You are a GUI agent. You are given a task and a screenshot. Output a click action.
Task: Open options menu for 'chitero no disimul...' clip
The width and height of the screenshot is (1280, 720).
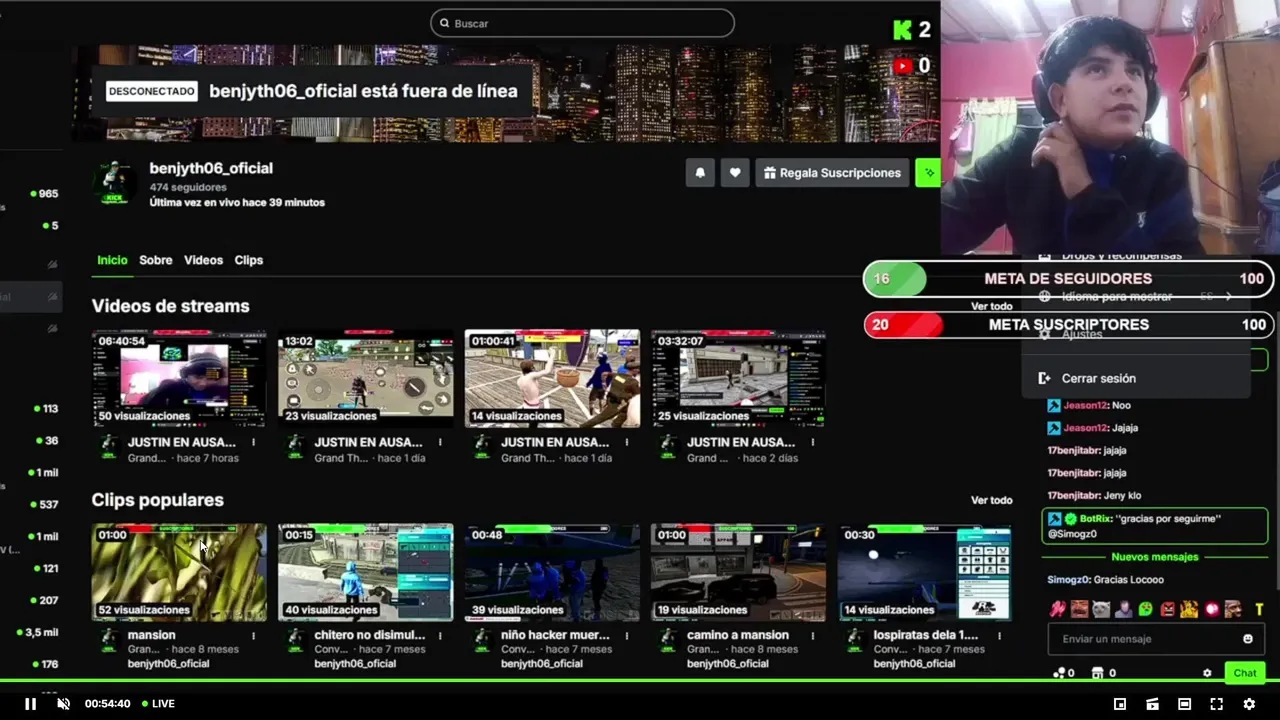click(440, 635)
